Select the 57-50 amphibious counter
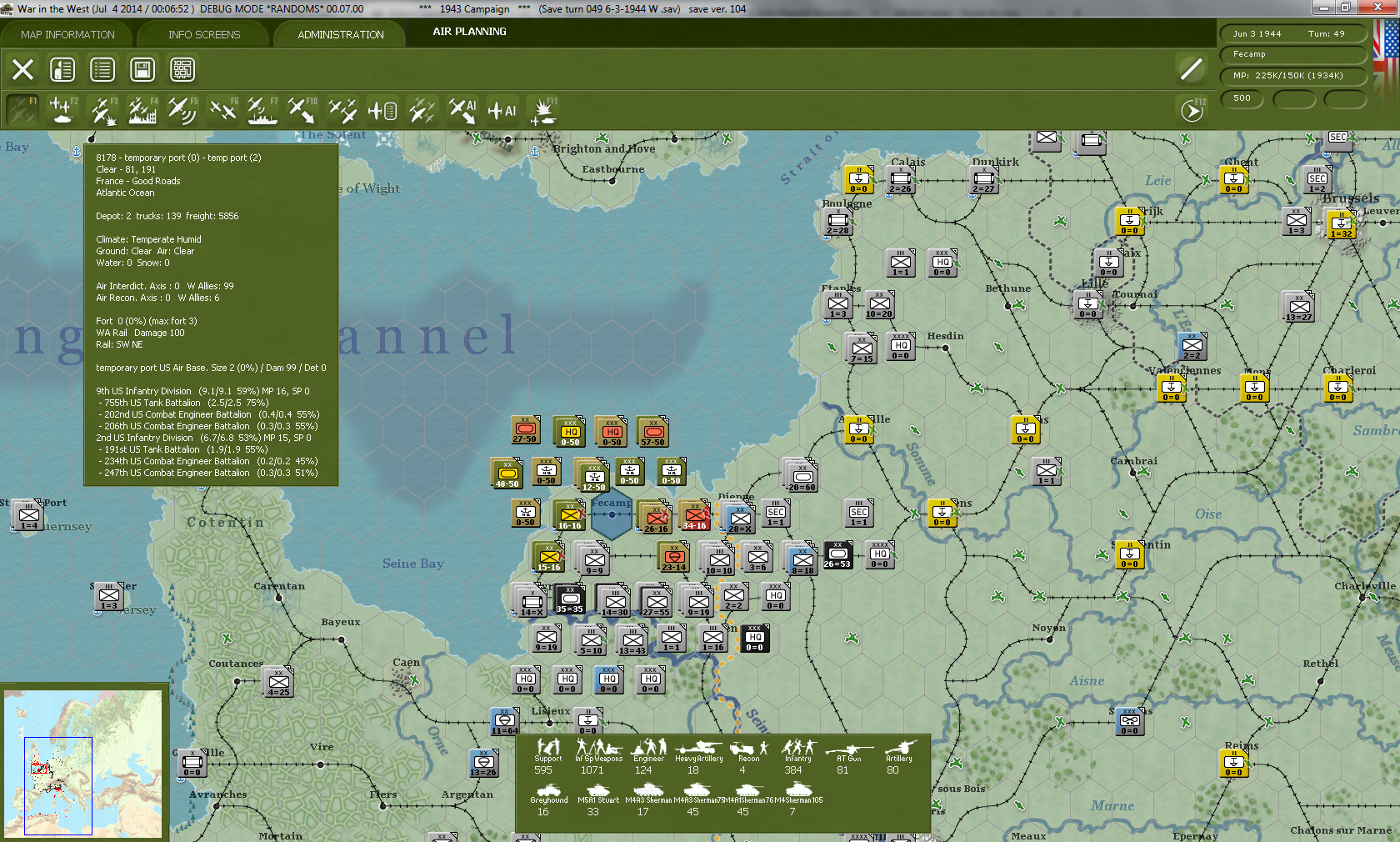Viewport: 1400px width, 842px height. [652, 432]
